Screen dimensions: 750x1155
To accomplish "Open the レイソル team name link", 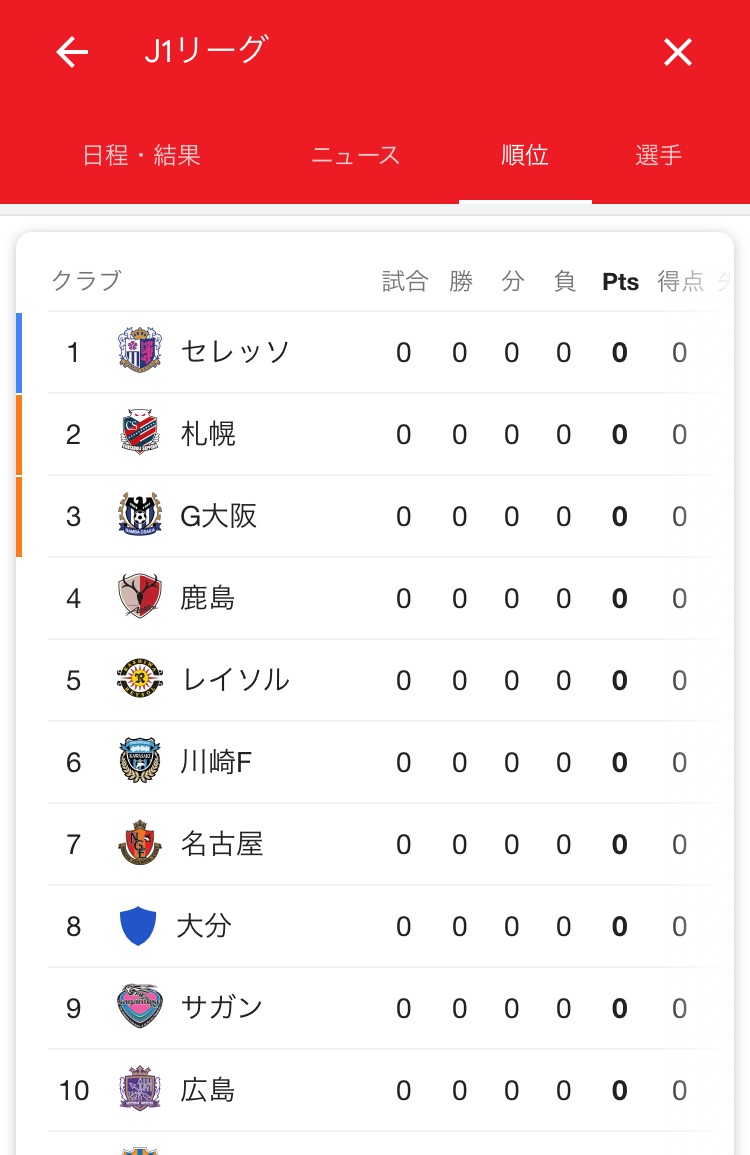I will pyautogui.click(x=236, y=680).
